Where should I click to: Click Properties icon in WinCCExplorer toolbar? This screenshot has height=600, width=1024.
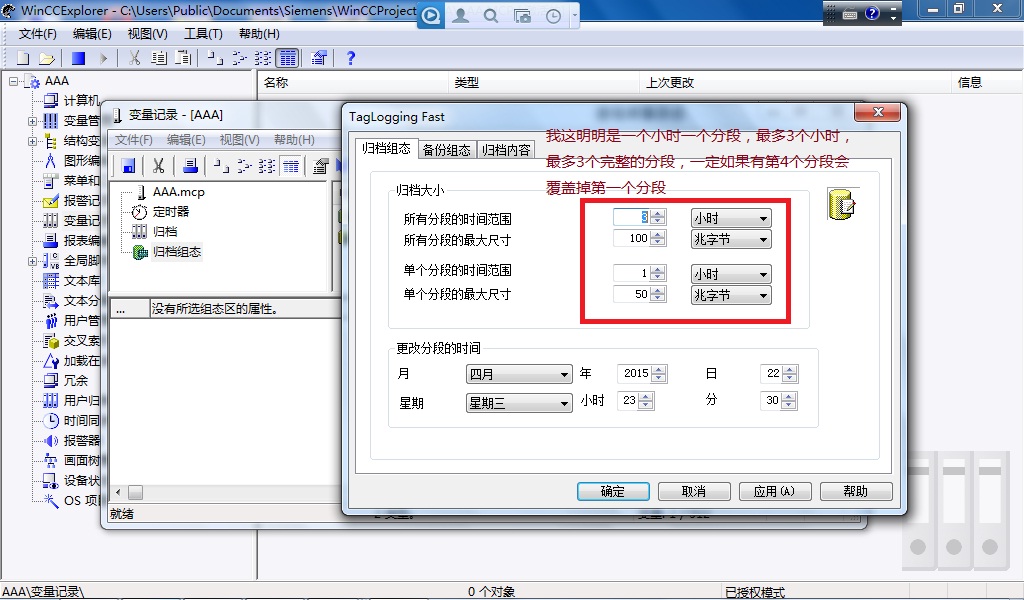click(319, 58)
